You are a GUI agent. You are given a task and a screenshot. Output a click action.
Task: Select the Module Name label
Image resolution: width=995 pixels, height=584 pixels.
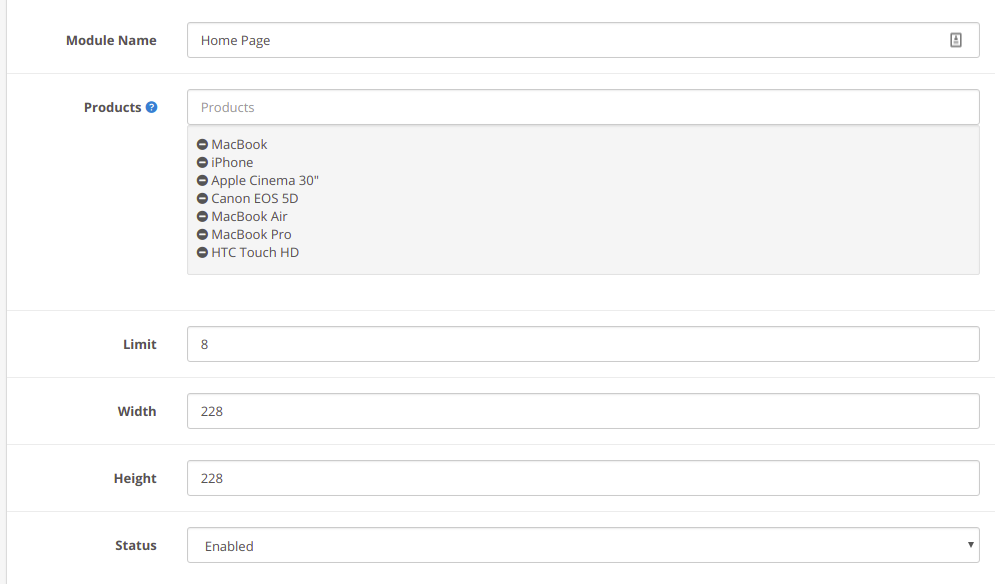click(111, 40)
